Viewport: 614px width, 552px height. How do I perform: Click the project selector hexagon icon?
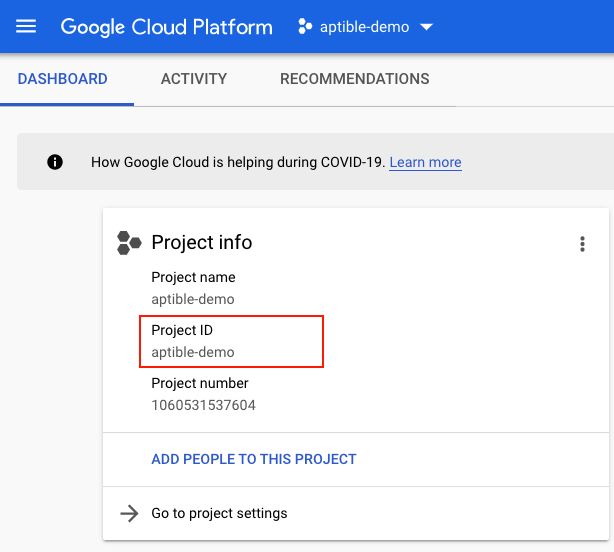pos(305,27)
